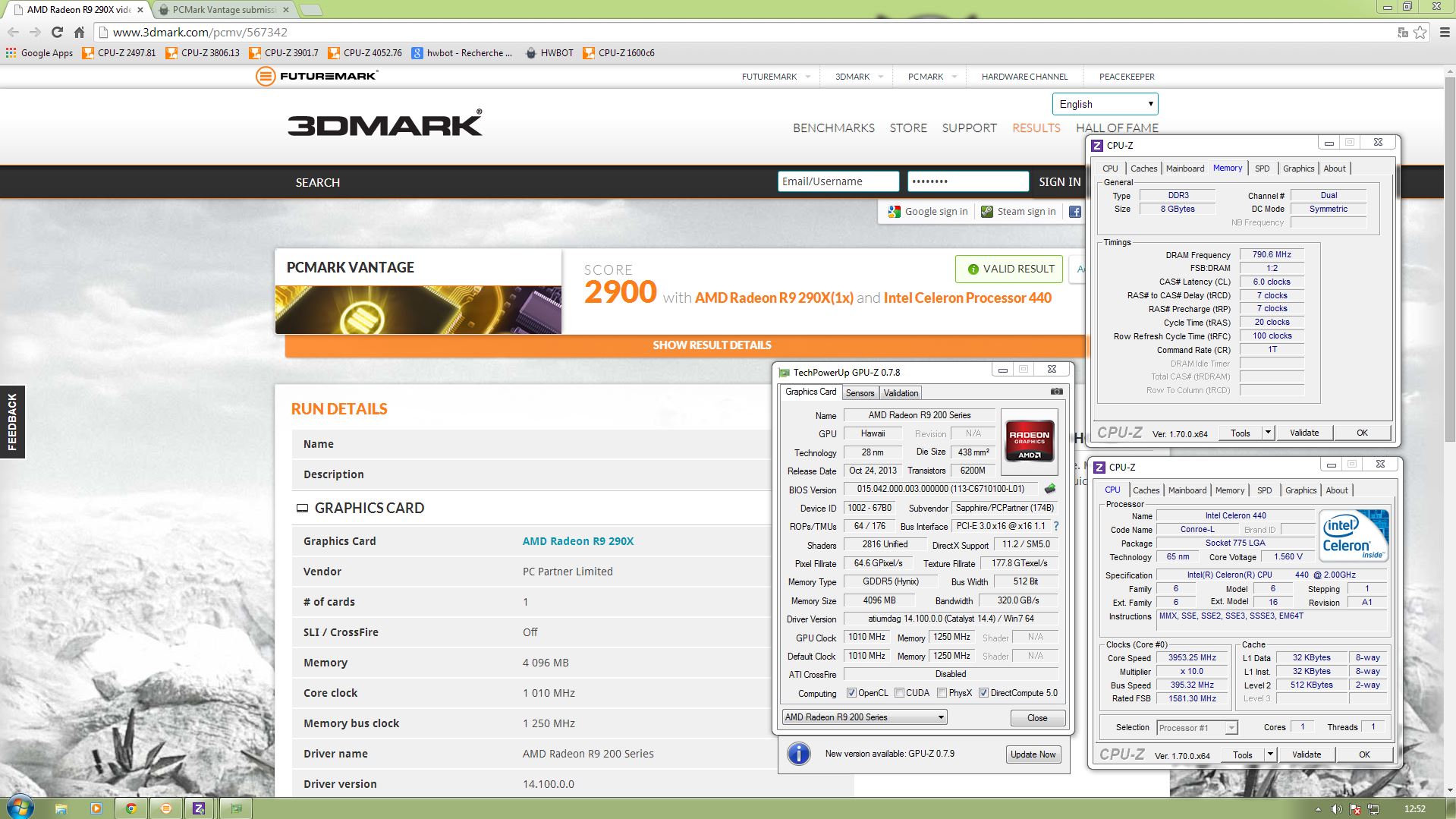This screenshot has width=1456, height=819.
Task: Open the AMD Radeon R9 200 Series dropdown
Action: 864,717
